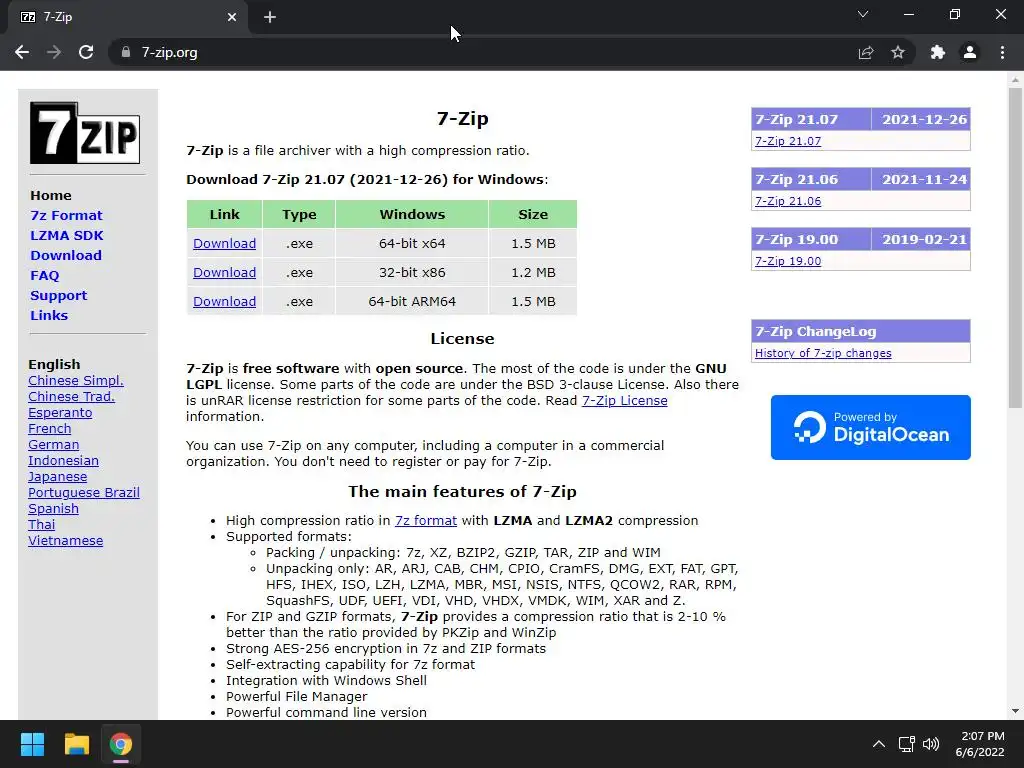Download the 64-bit x64 .exe

pyautogui.click(x=224, y=244)
